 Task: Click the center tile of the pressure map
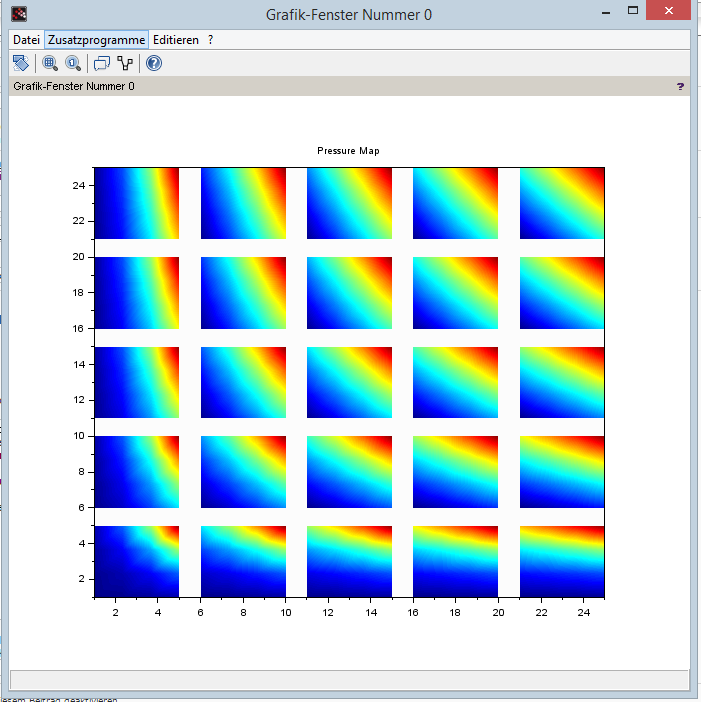(x=349, y=382)
